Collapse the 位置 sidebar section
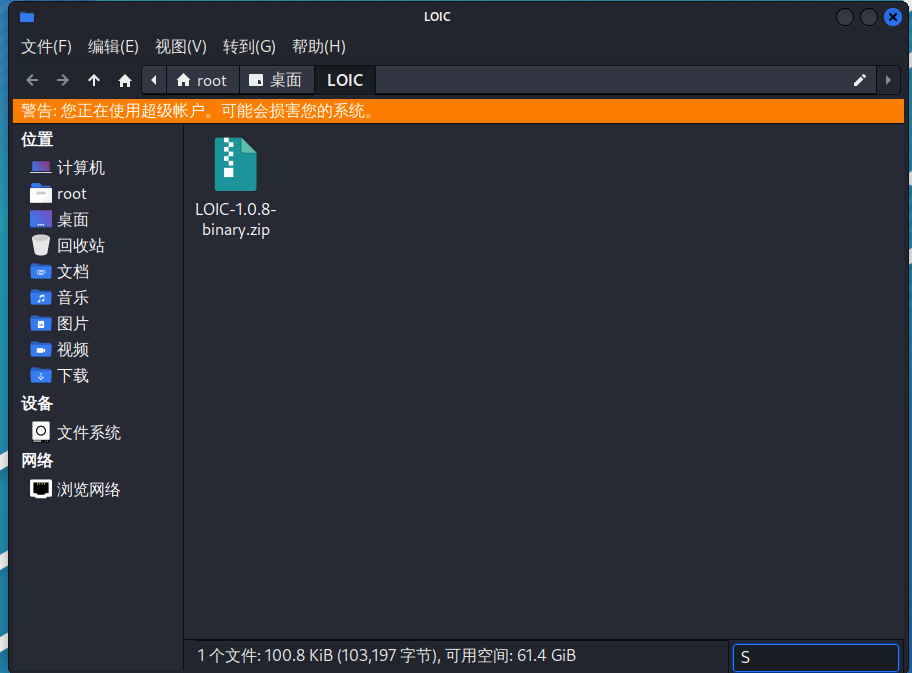The image size is (912, 673). click(x=37, y=139)
